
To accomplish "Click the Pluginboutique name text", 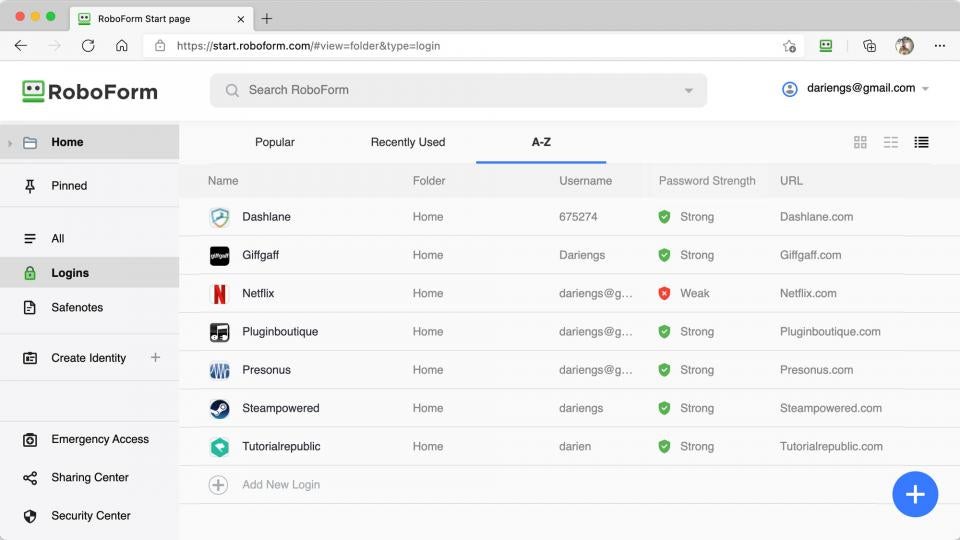I will click(280, 332).
